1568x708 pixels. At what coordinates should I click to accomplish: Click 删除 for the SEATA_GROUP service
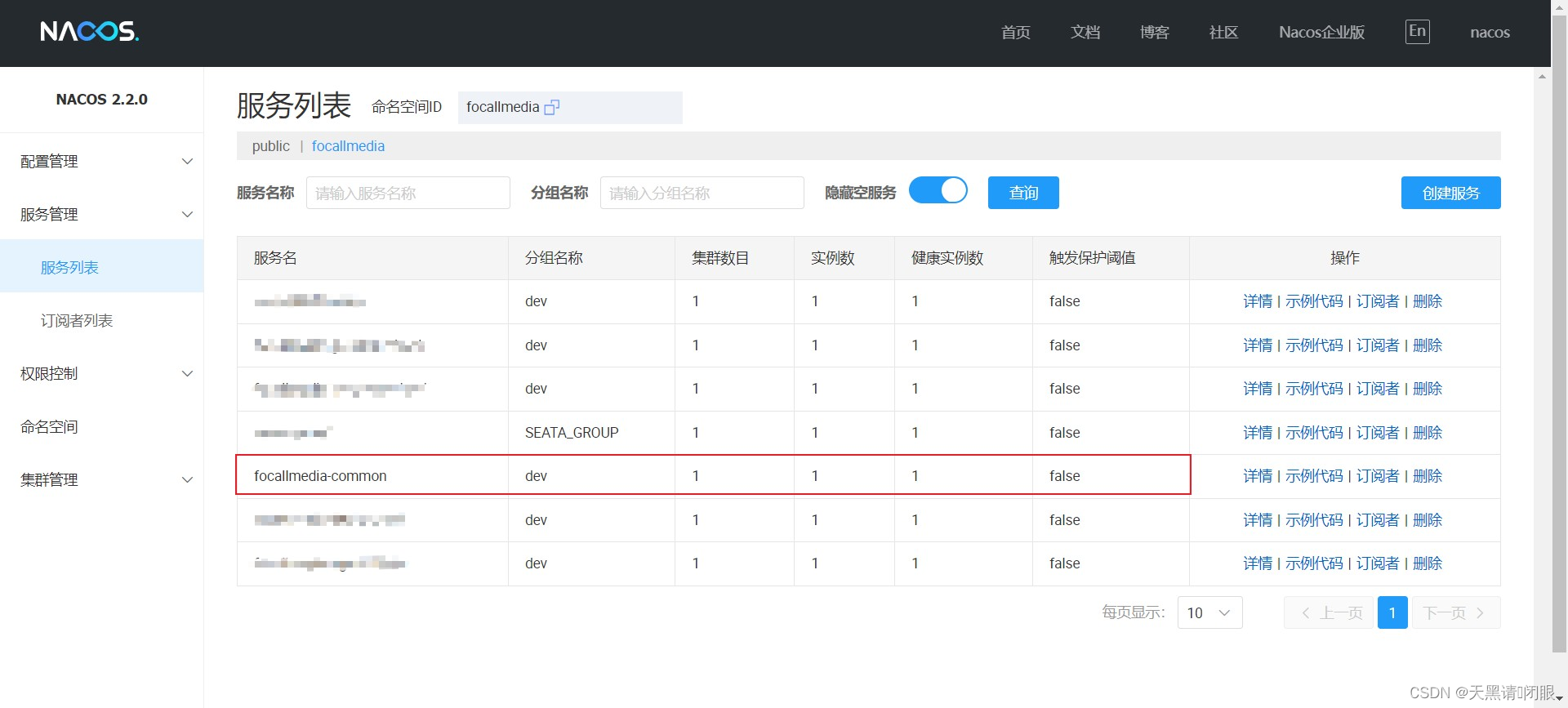point(1428,433)
